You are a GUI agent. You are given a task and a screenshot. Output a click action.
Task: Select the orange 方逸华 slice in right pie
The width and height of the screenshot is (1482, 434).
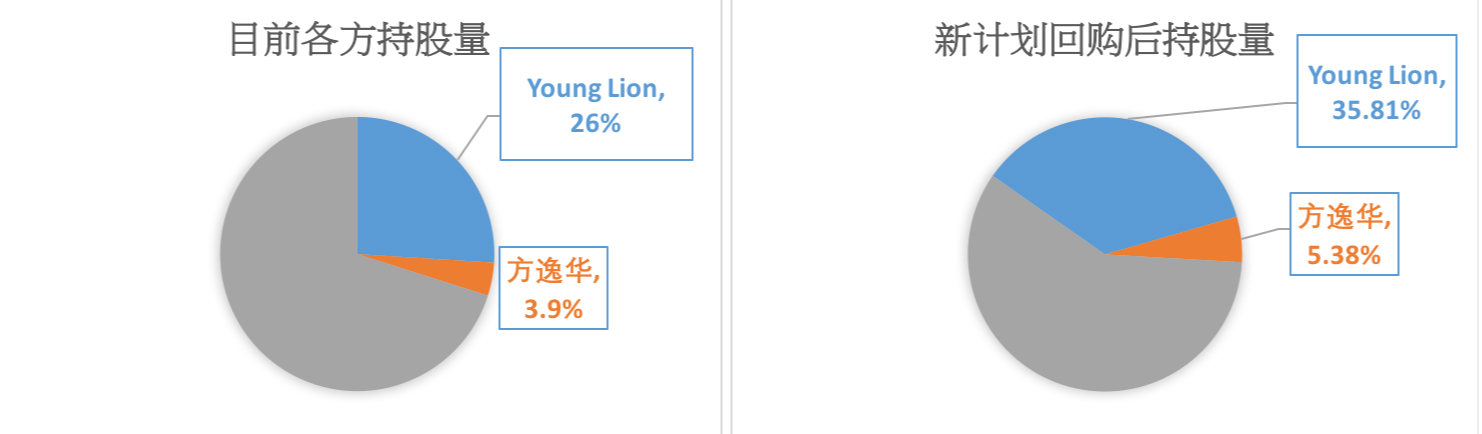click(x=1218, y=241)
